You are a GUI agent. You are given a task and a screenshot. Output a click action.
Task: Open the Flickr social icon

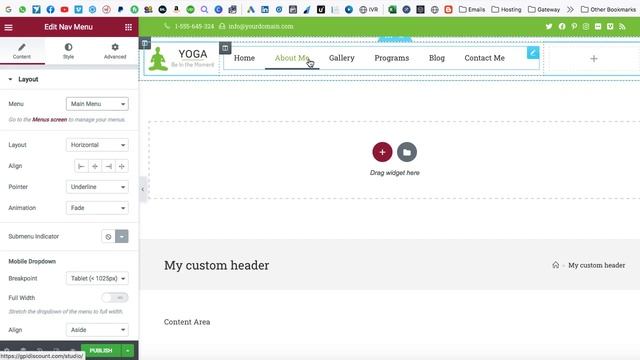[598, 27]
